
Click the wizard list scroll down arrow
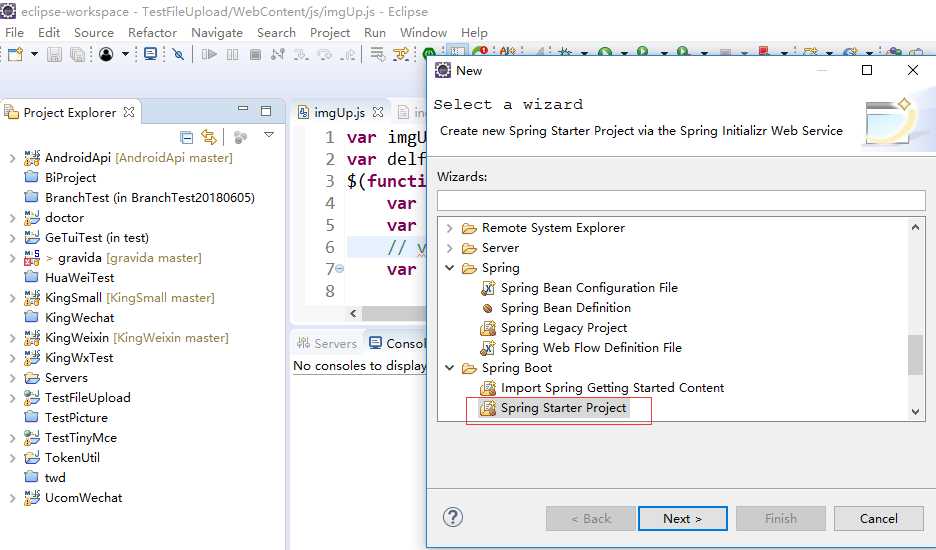pos(916,411)
